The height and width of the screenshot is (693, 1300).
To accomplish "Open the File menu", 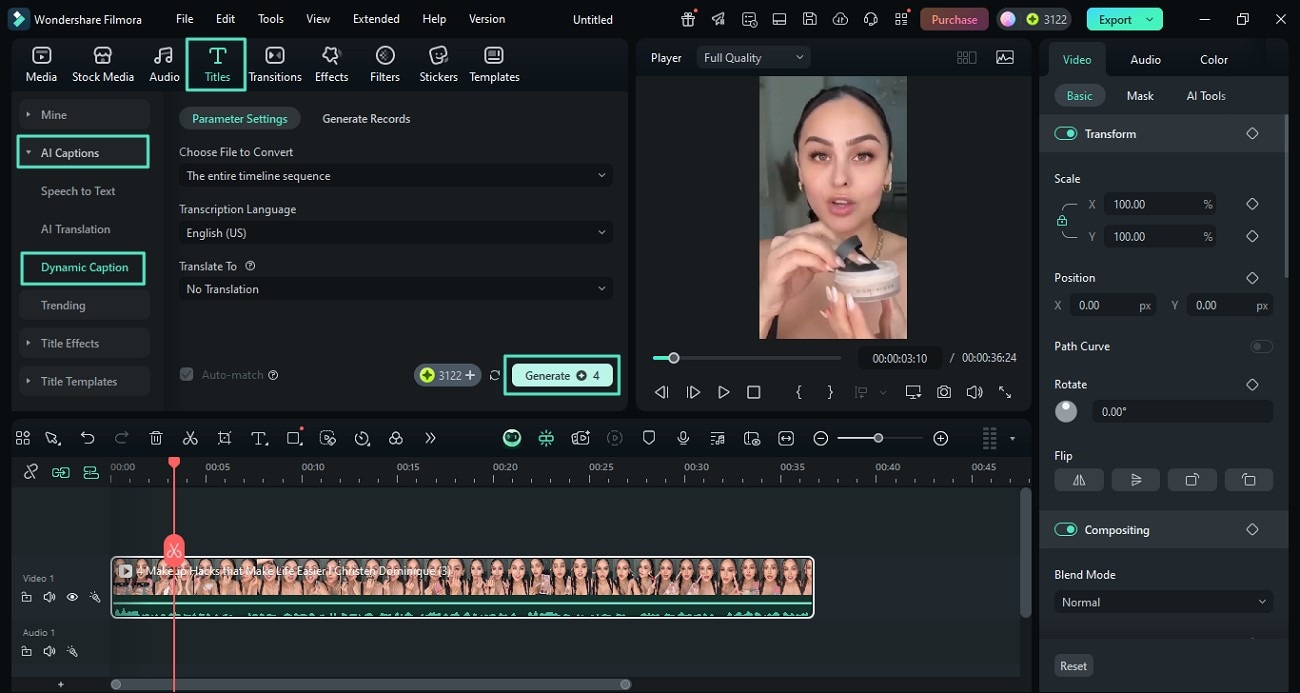I will pyautogui.click(x=185, y=19).
